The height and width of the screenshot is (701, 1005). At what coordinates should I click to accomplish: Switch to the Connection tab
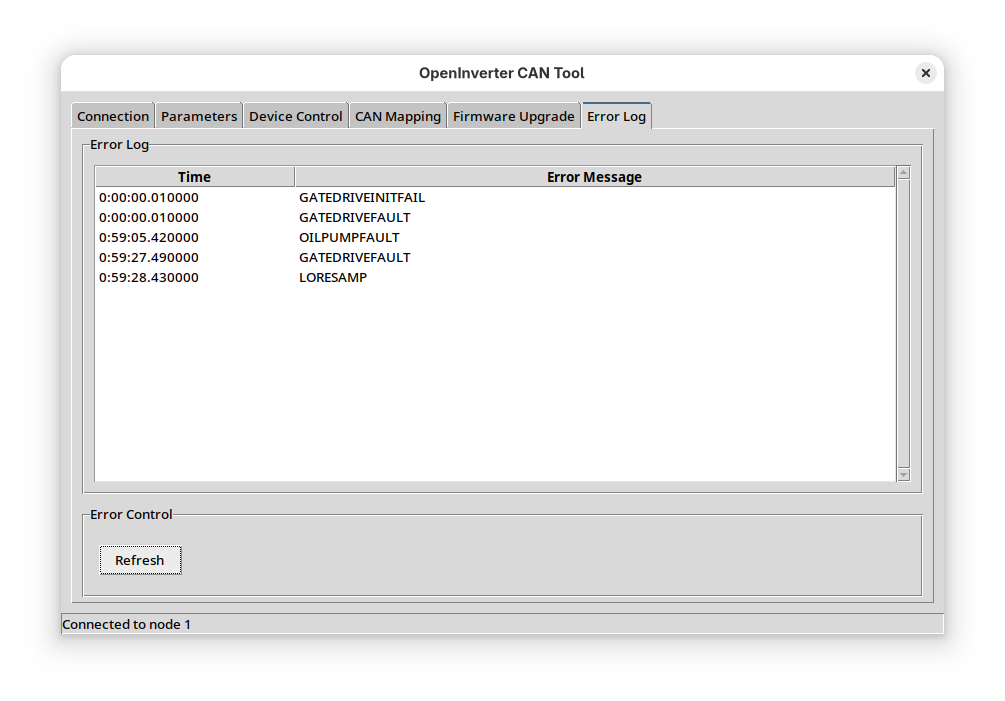tap(113, 116)
